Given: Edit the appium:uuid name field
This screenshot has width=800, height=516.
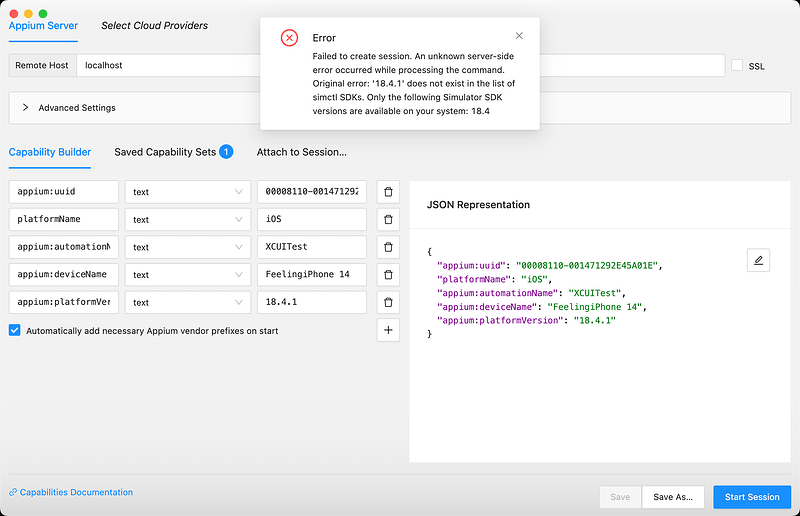Looking at the screenshot, I should [x=64, y=192].
